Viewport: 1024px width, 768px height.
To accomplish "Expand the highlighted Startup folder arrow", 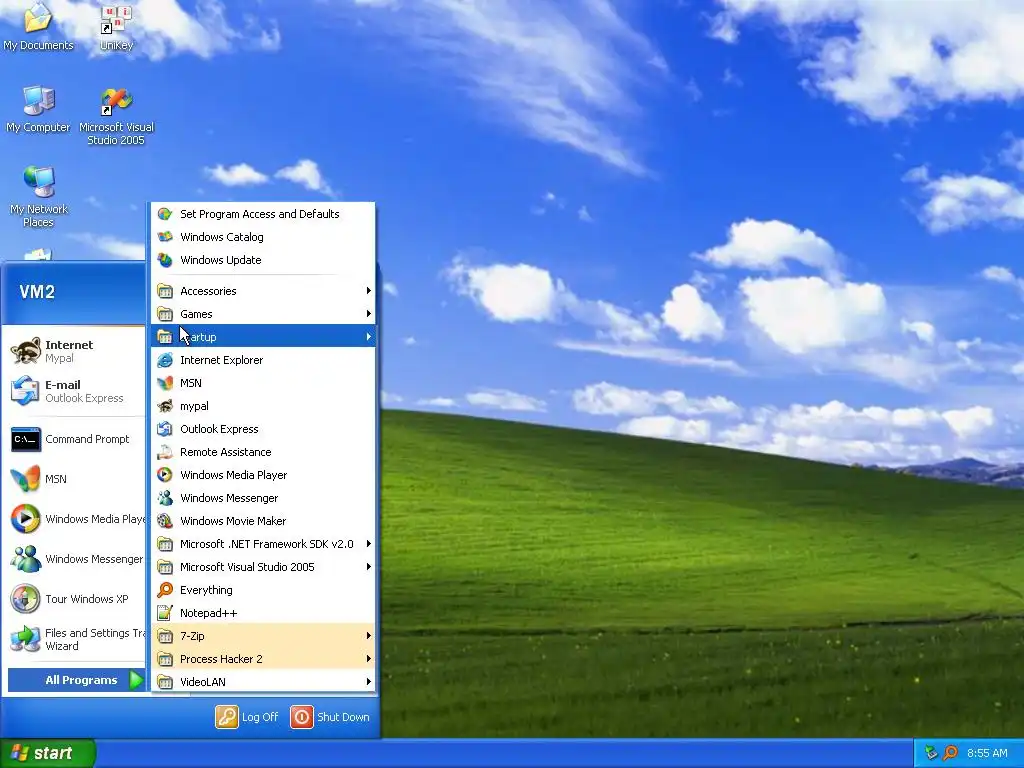I will pos(369,336).
